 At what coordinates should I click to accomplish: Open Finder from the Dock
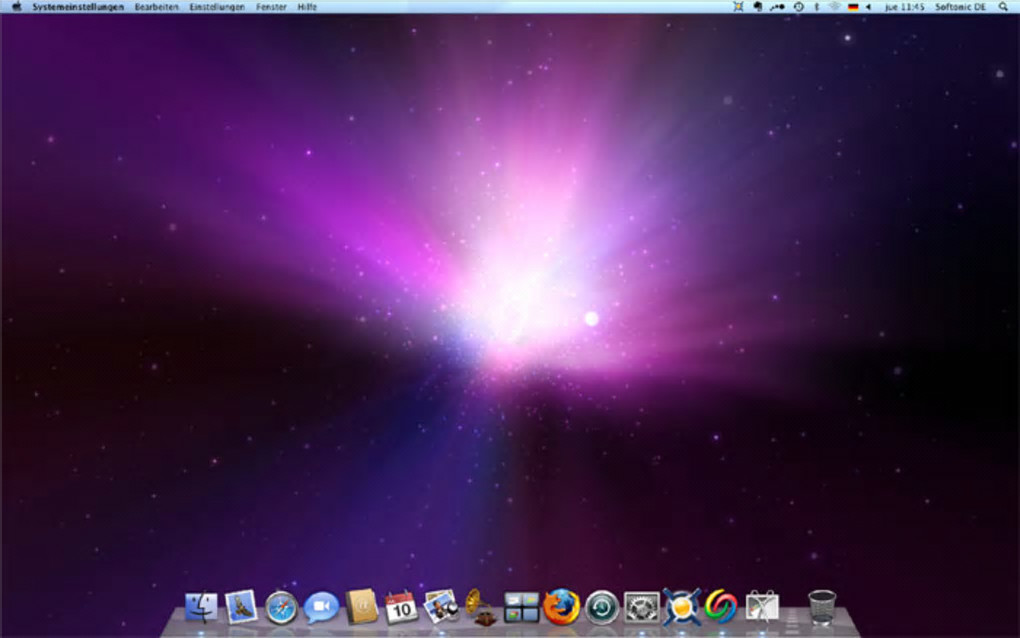pyautogui.click(x=201, y=608)
